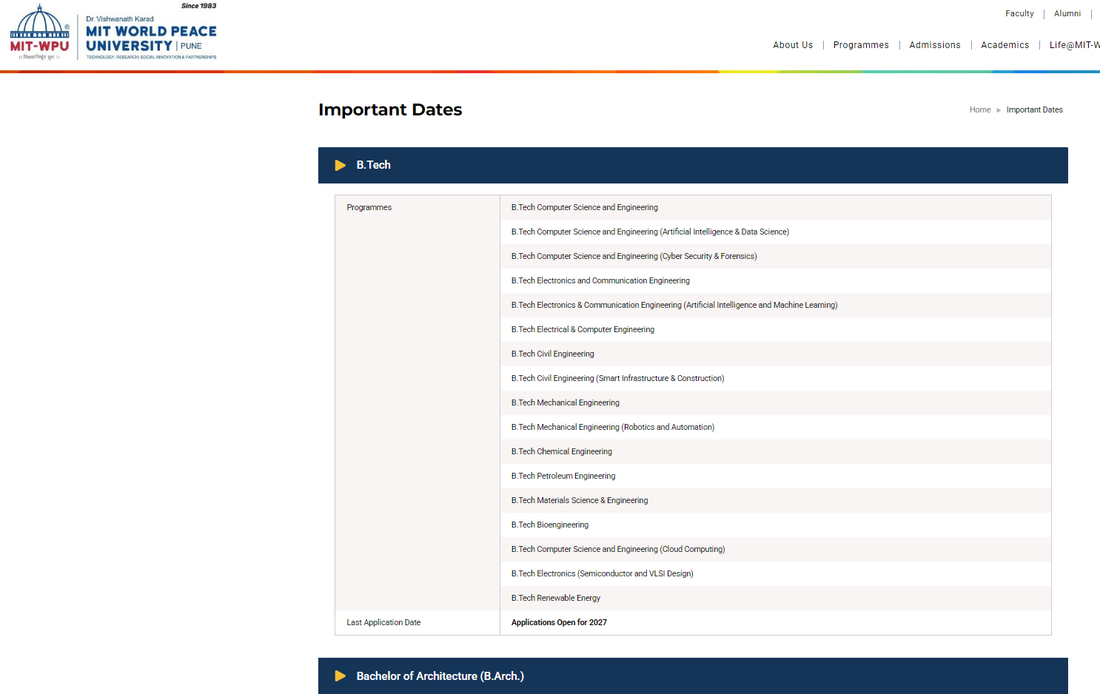Click the Important Dates page heading
Viewport: 1100px width, 694px height.
coord(390,110)
